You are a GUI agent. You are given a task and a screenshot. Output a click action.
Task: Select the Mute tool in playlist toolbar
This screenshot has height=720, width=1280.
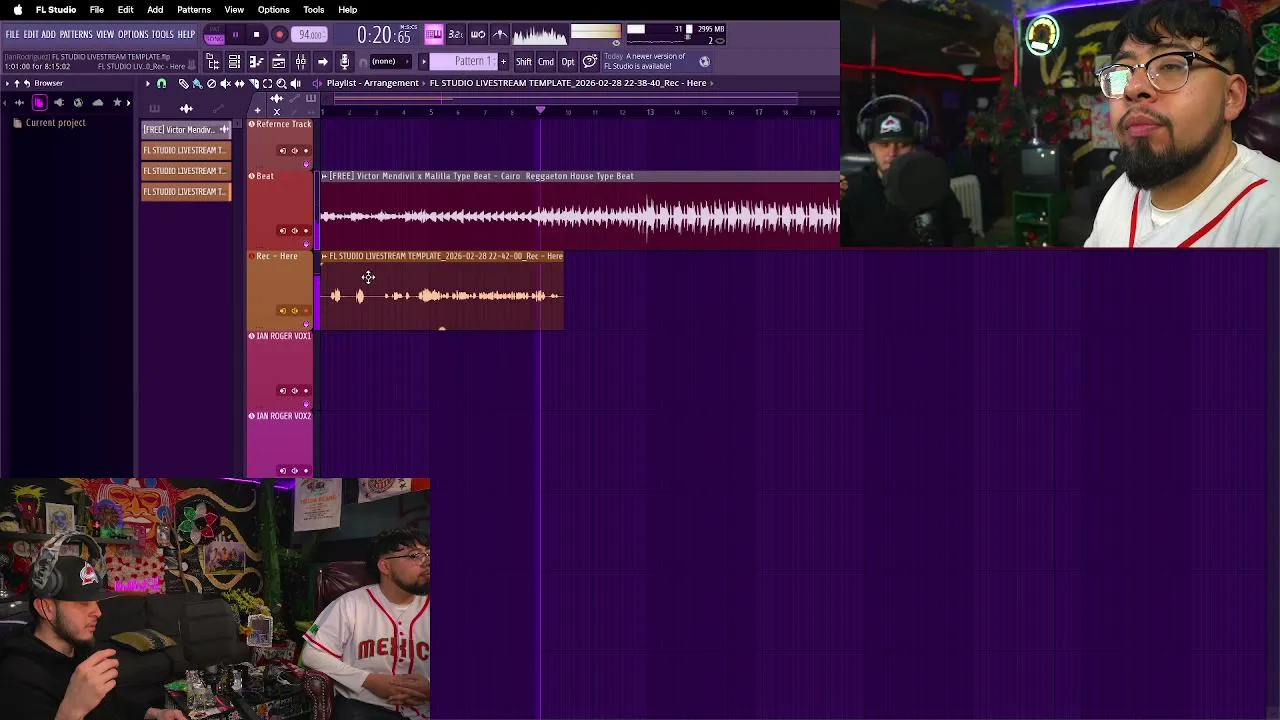pyautogui.click(x=225, y=83)
